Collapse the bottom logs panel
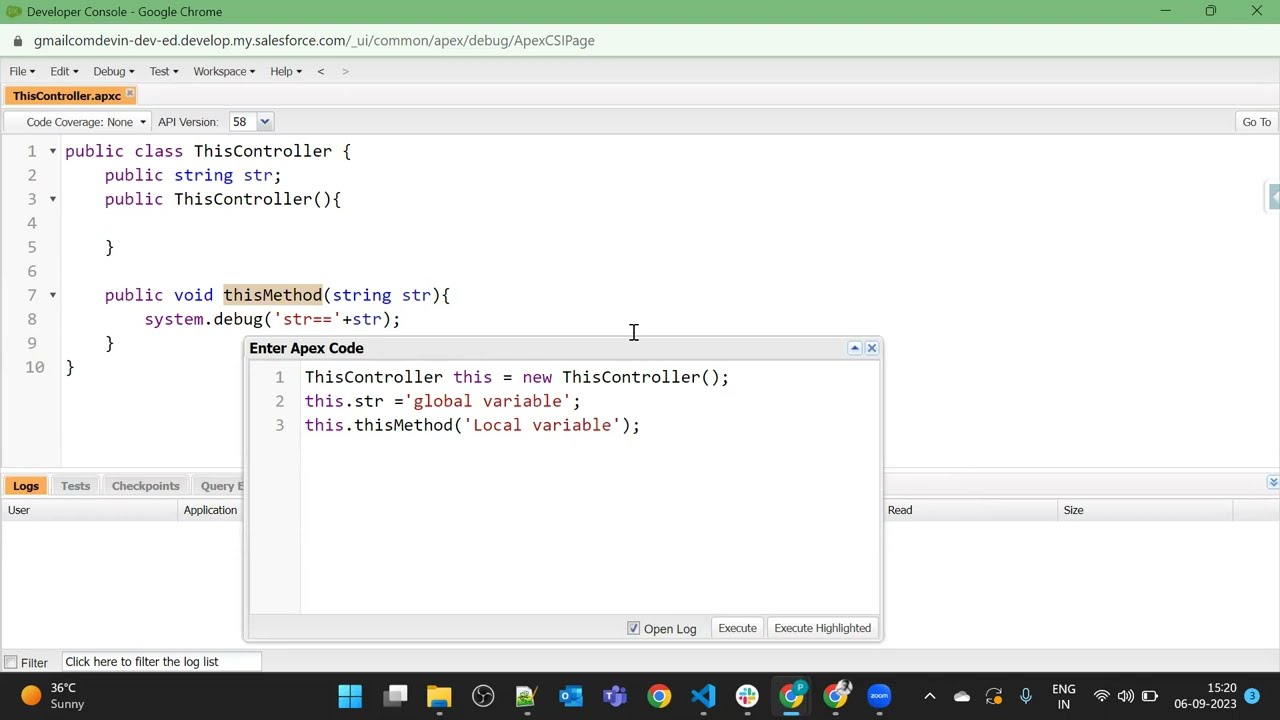 click(x=1272, y=483)
